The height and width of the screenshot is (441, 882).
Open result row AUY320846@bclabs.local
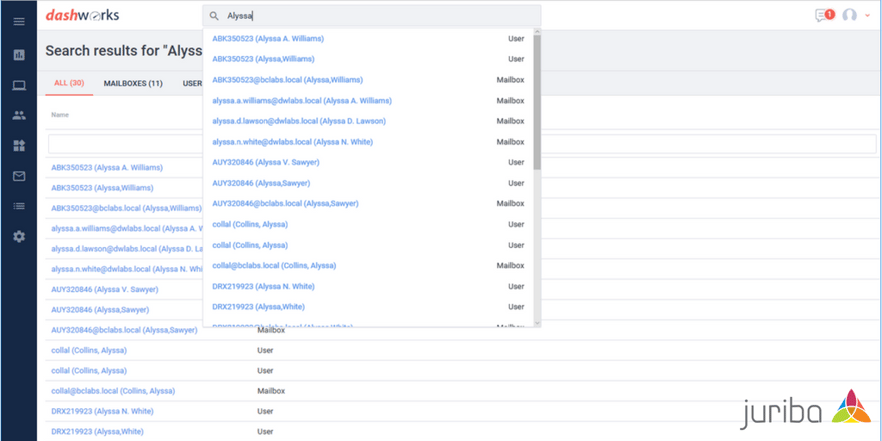click(124, 330)
